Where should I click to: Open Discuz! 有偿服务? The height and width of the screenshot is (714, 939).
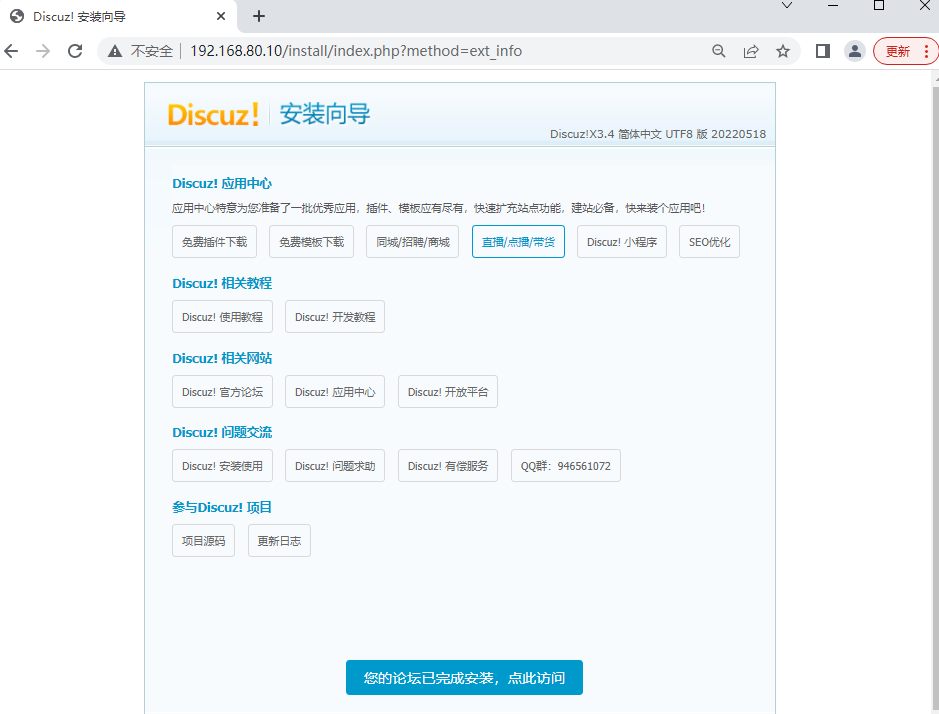click(x=448, y=466)
